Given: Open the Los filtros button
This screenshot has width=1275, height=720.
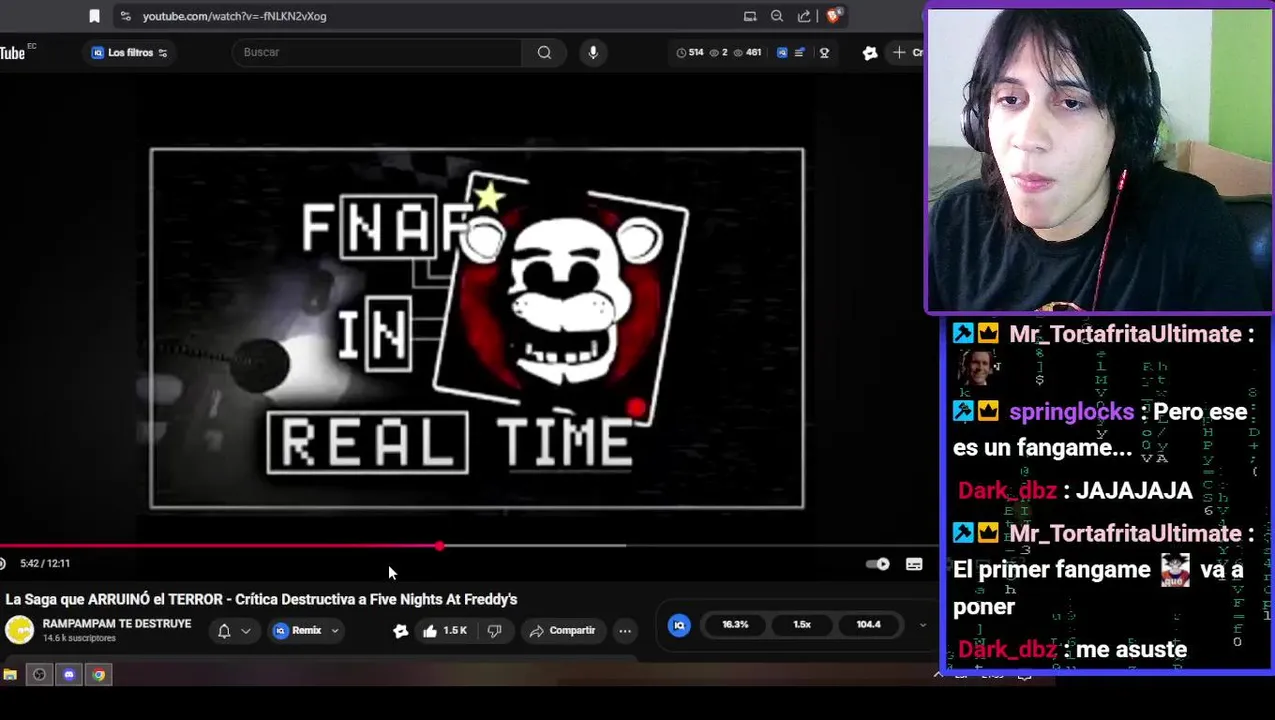Looking at the screenshot, I should point(130,52).
